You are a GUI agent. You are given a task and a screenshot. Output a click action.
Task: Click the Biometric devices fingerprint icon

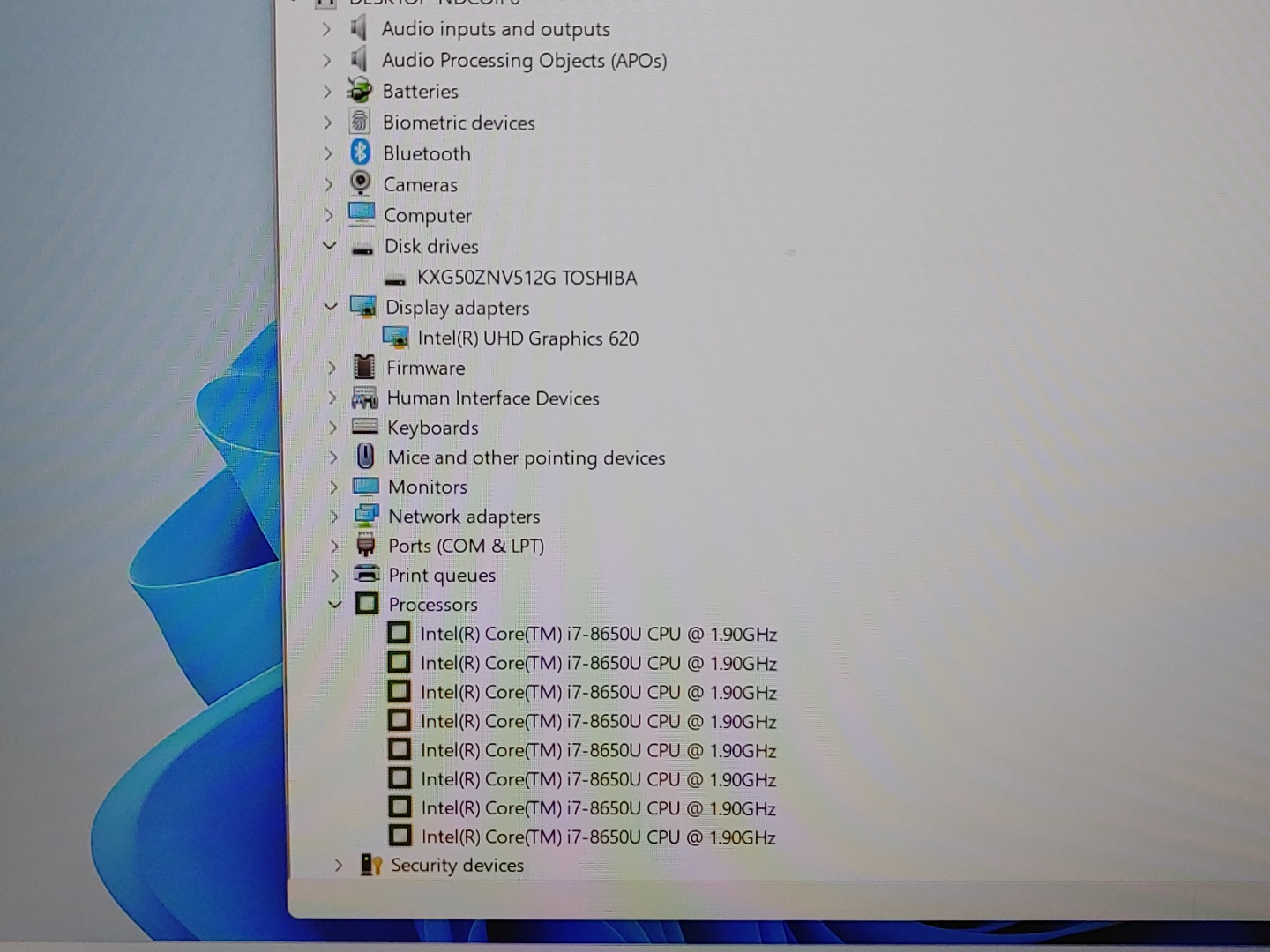click(x=359, y=122)
